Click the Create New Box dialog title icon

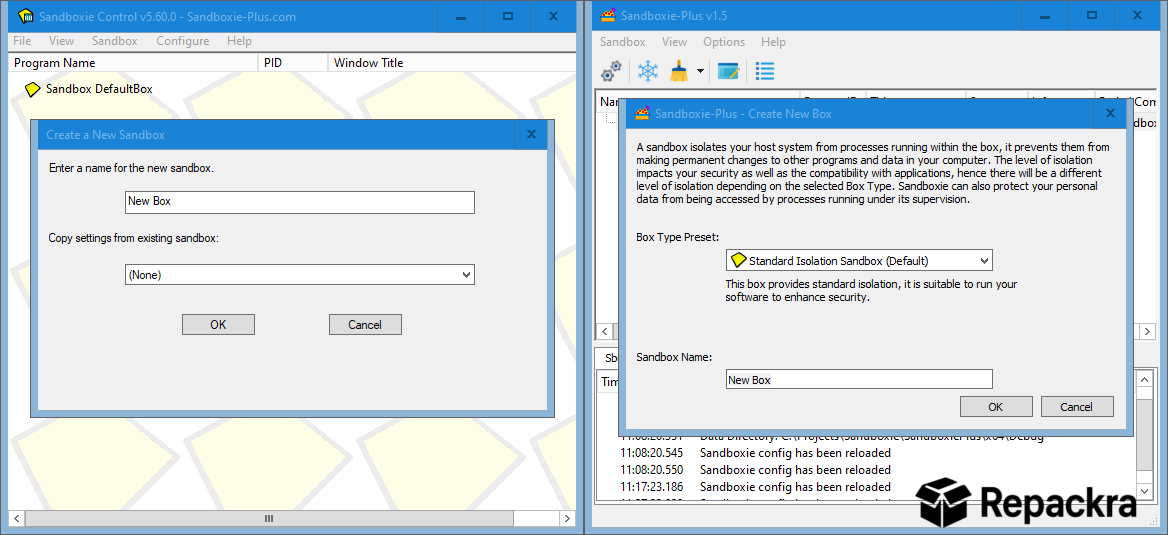coord(641,113)
